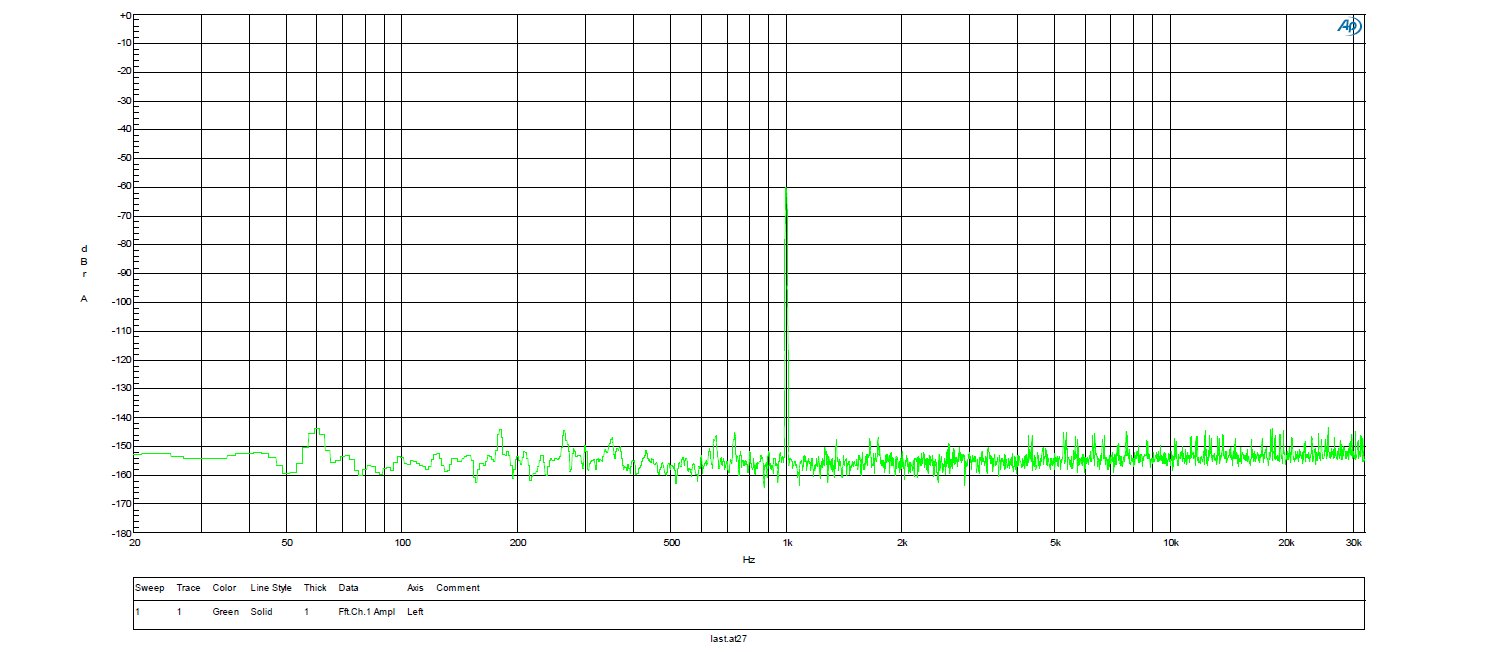Click the '-30' y-axis label
The width and height of the screenshot is (1488, 652).
pos(125,101)
